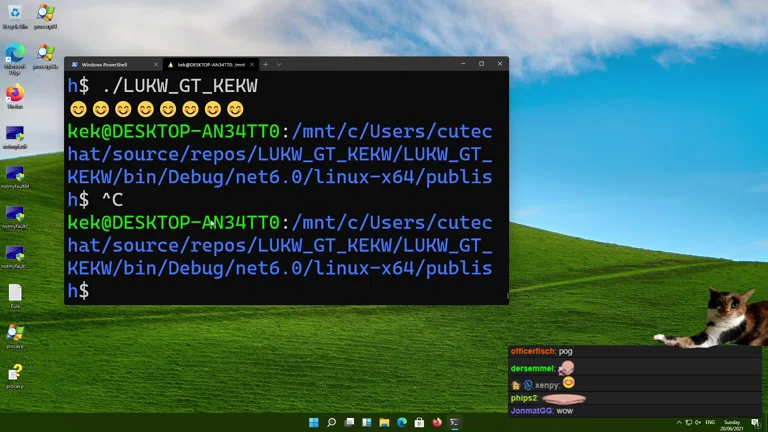Open Microsoft Store from the taskbar
768x432 pixels.
coord(419,422)
